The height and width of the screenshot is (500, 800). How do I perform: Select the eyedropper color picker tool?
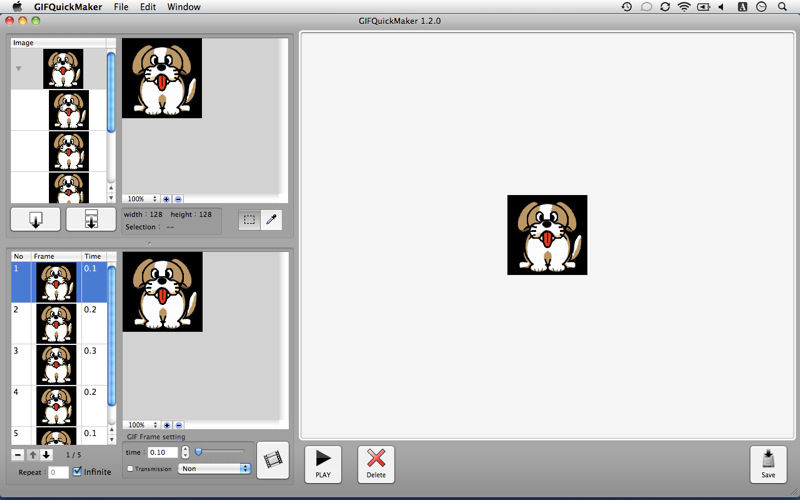click(x=271, y=220)
